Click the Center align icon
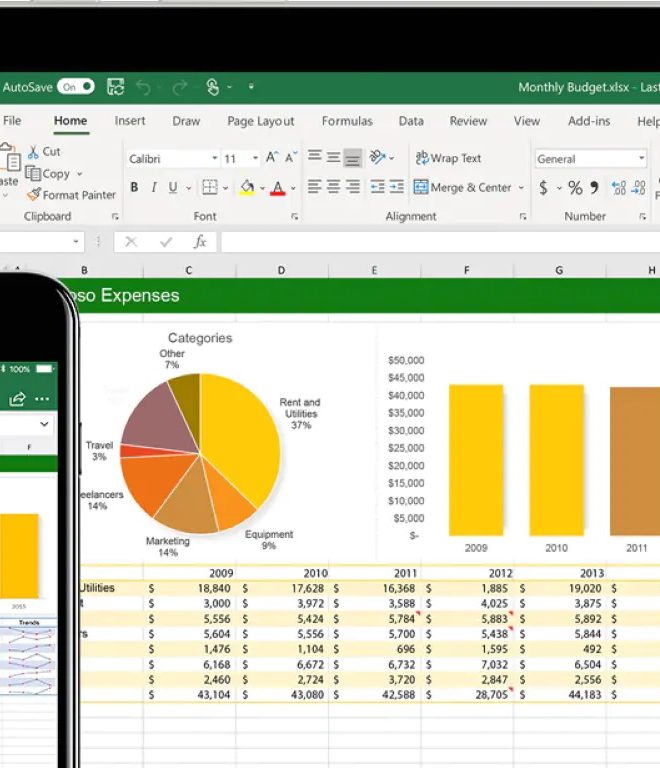 (333, 187)
